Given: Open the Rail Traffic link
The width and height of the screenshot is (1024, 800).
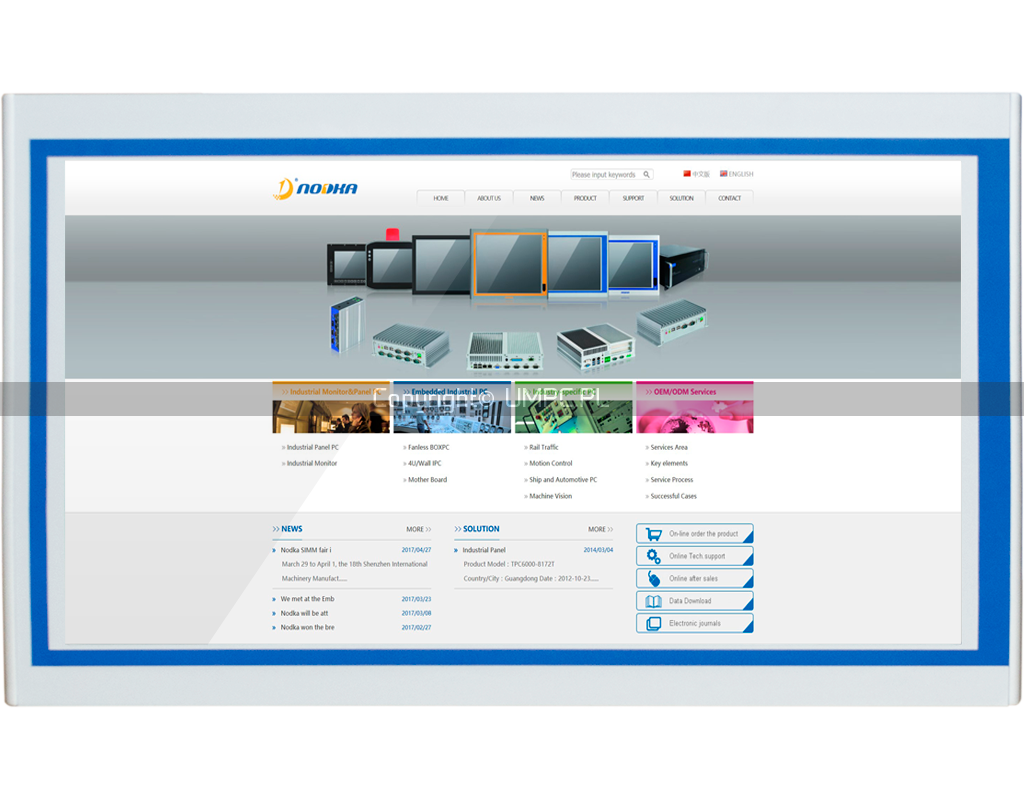Looking at the screenshot, I should tap(544, 447).
